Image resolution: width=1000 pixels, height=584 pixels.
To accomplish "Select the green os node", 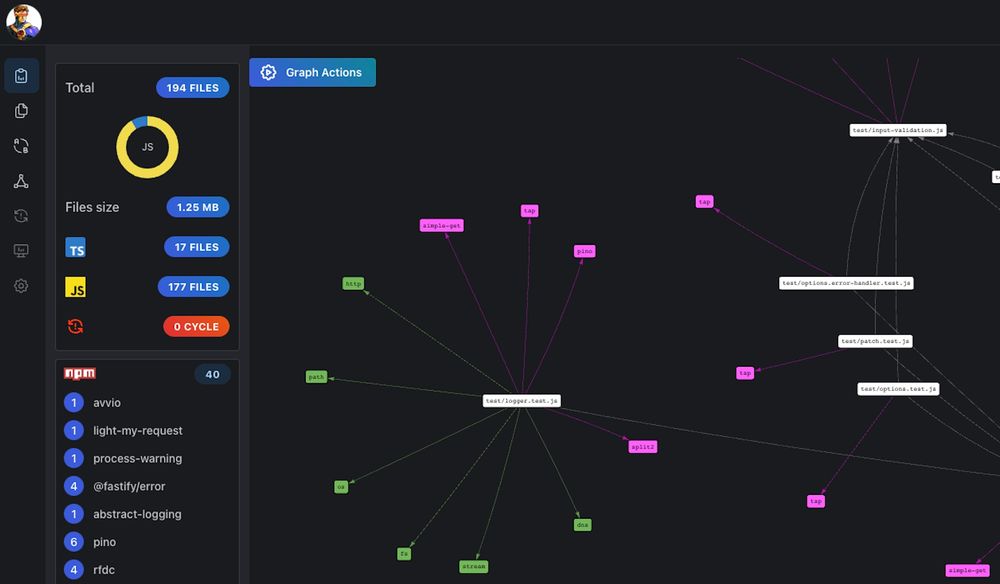I will pyautogui.click(x=341, y=487).
